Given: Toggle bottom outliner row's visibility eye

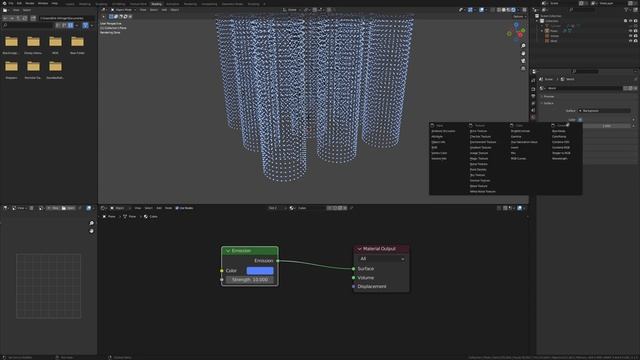Looking at the screenshot, I should click(631, 41).
